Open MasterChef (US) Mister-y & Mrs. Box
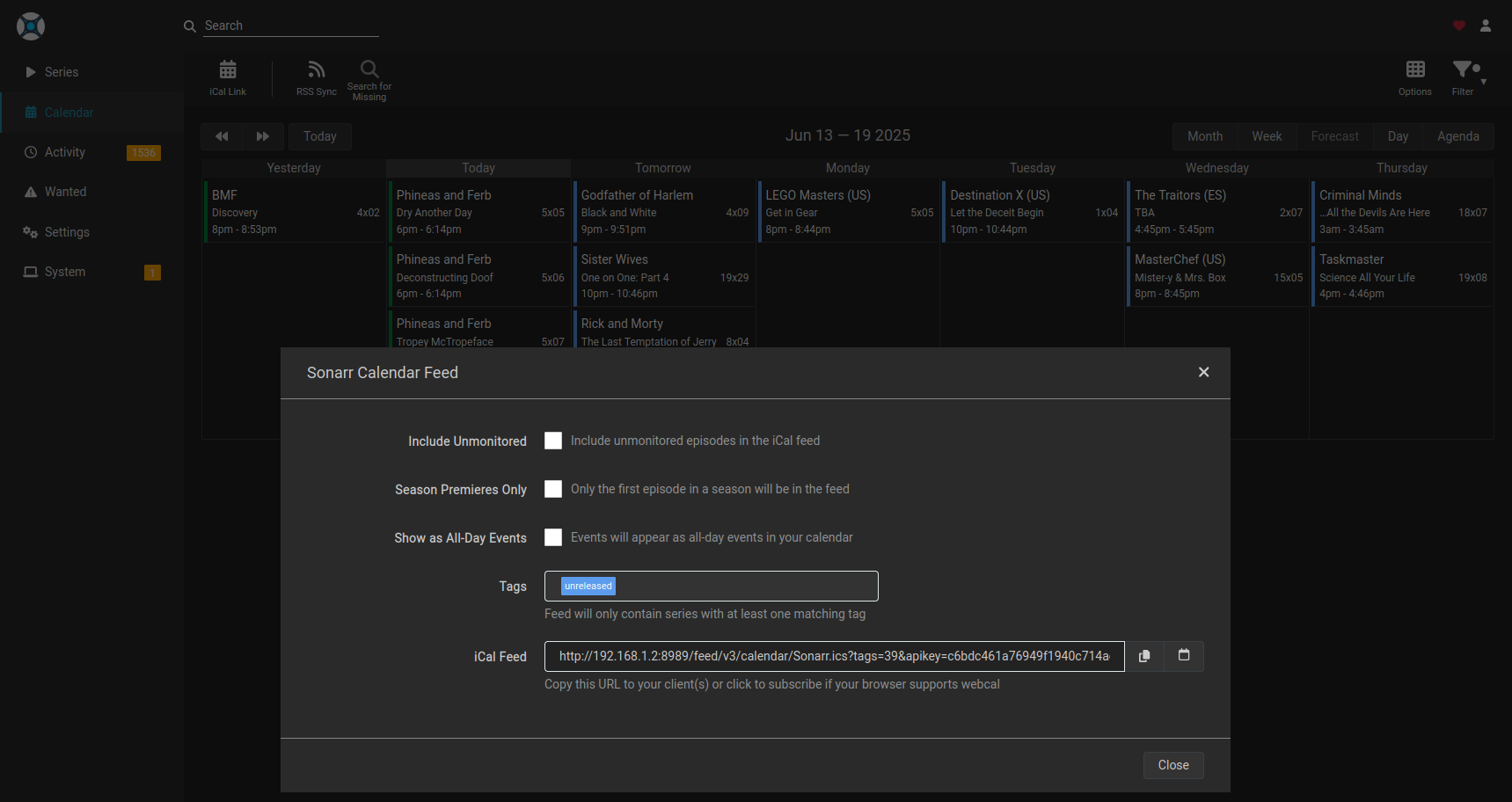Viewport: 1512px width, 802px height. point(1218,275)
